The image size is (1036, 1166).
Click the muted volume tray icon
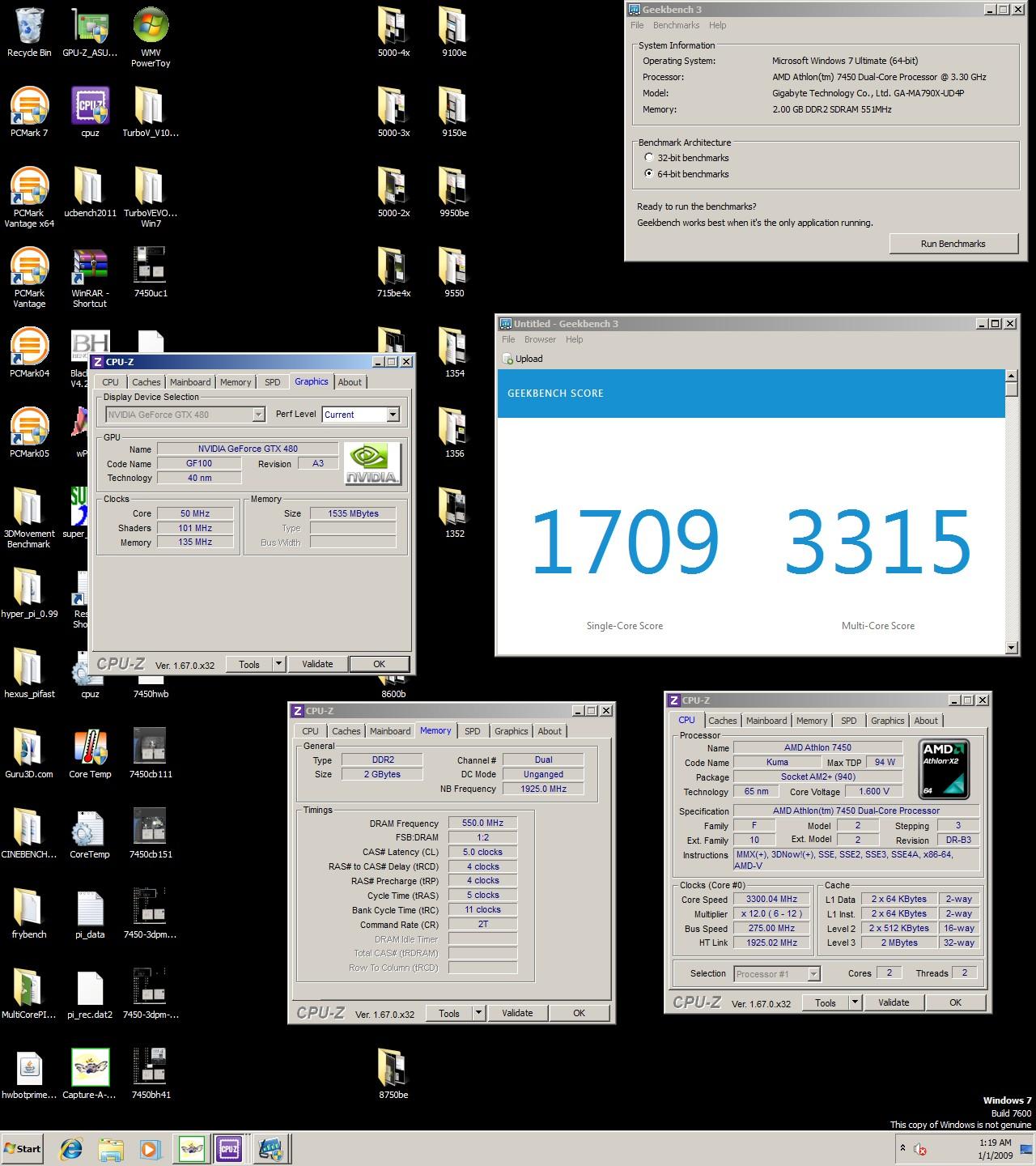click(x=920, y=1148)
